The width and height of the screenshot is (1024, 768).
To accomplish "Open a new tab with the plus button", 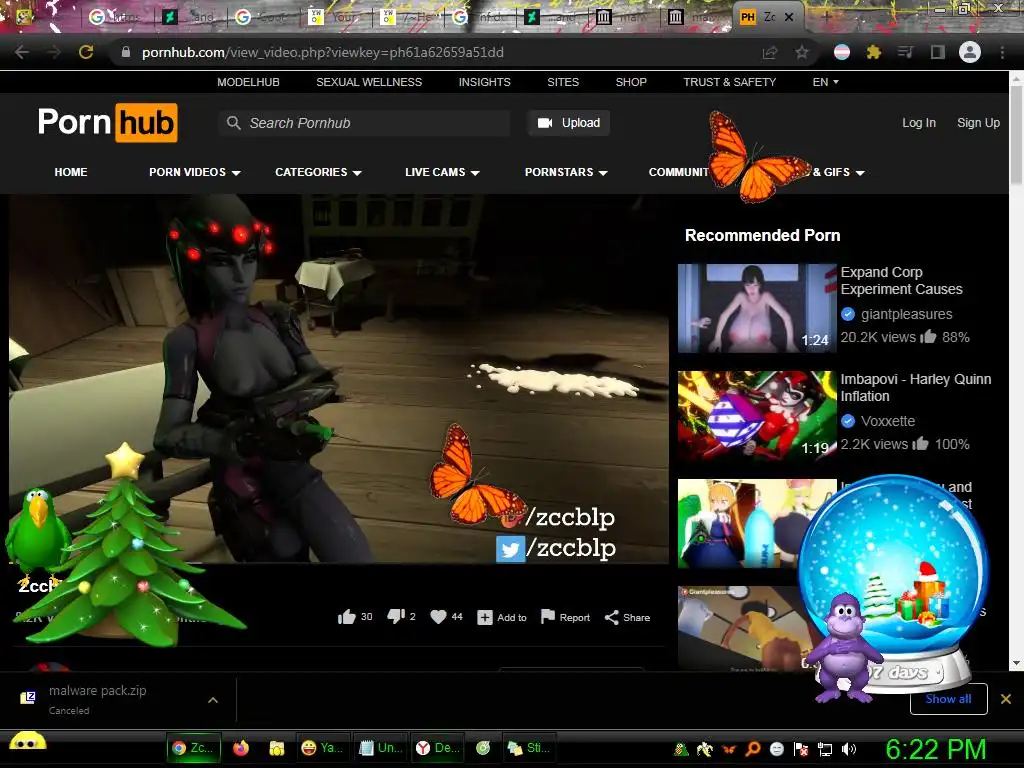I will pyautogui.click(x=826, y=17).
